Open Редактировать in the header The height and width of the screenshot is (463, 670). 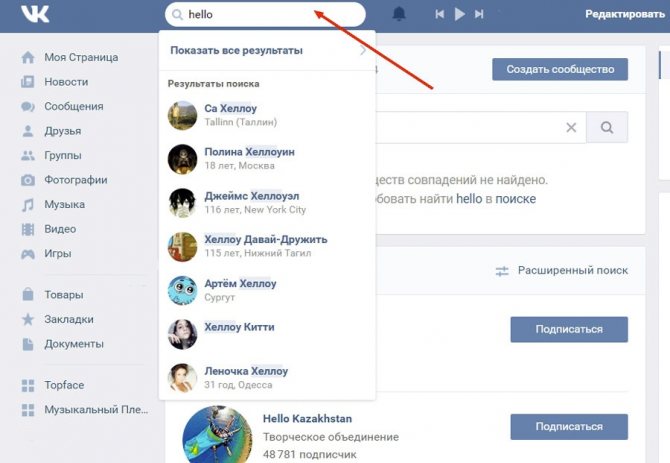[625, 14]
